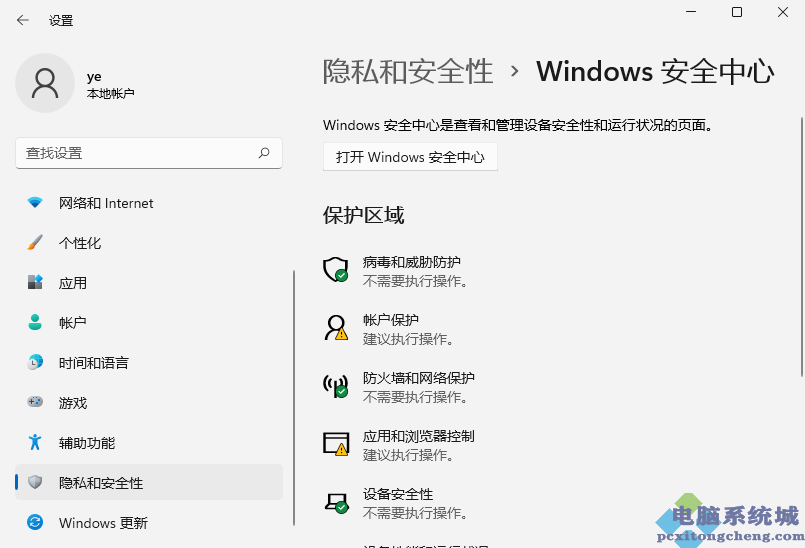
Task: Open the 个性化 settings page
Action: coord(149,242)
